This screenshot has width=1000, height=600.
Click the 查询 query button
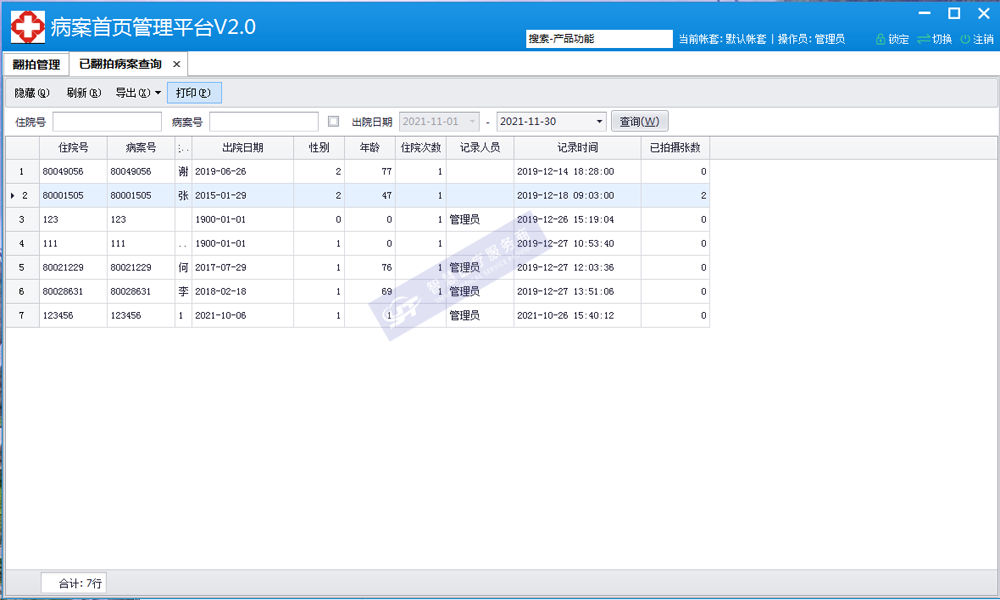pos(639,122)
